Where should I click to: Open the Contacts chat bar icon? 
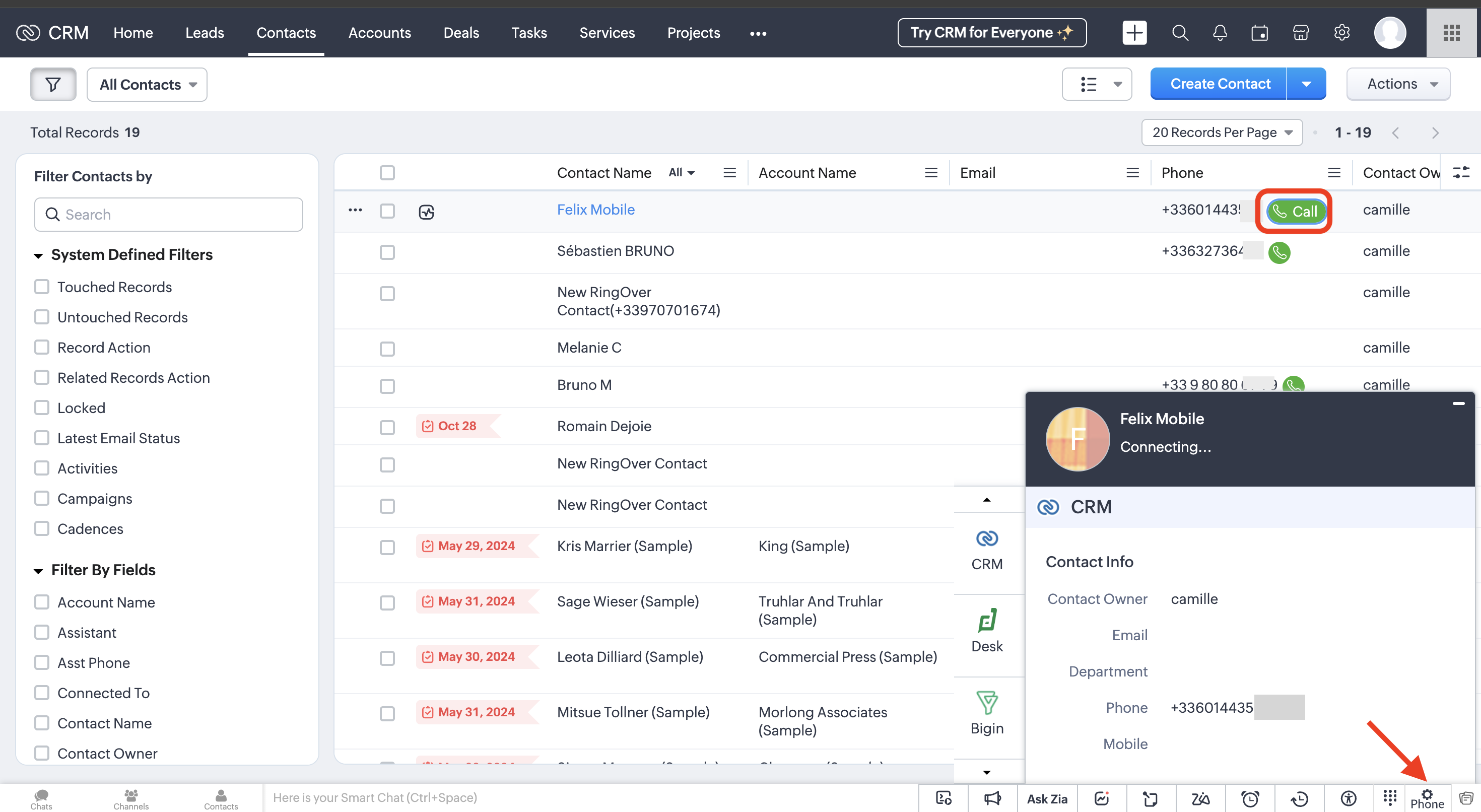[x=221, y=798]
